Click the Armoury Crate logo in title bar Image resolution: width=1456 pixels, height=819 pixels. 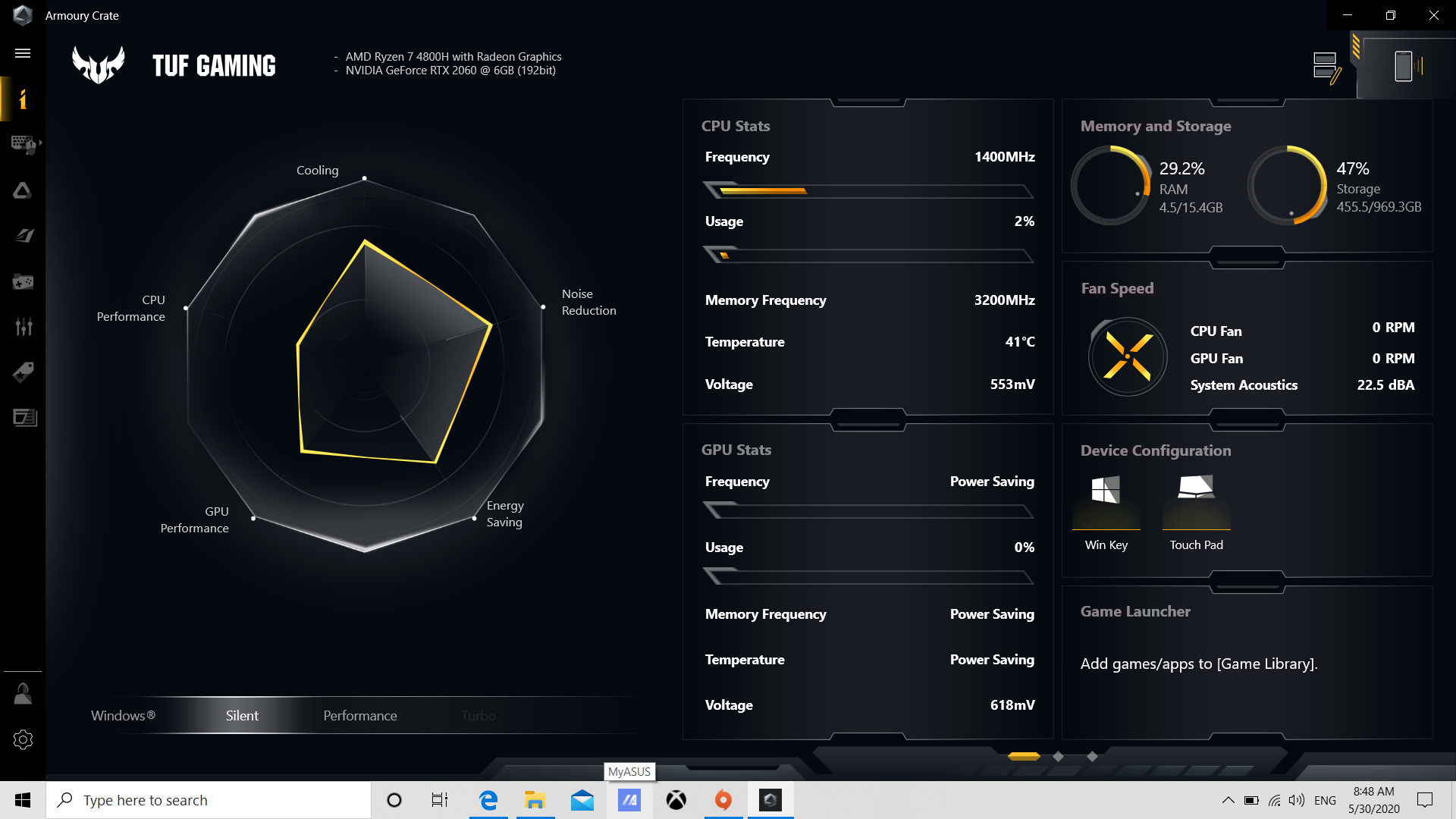coord(23,15)
